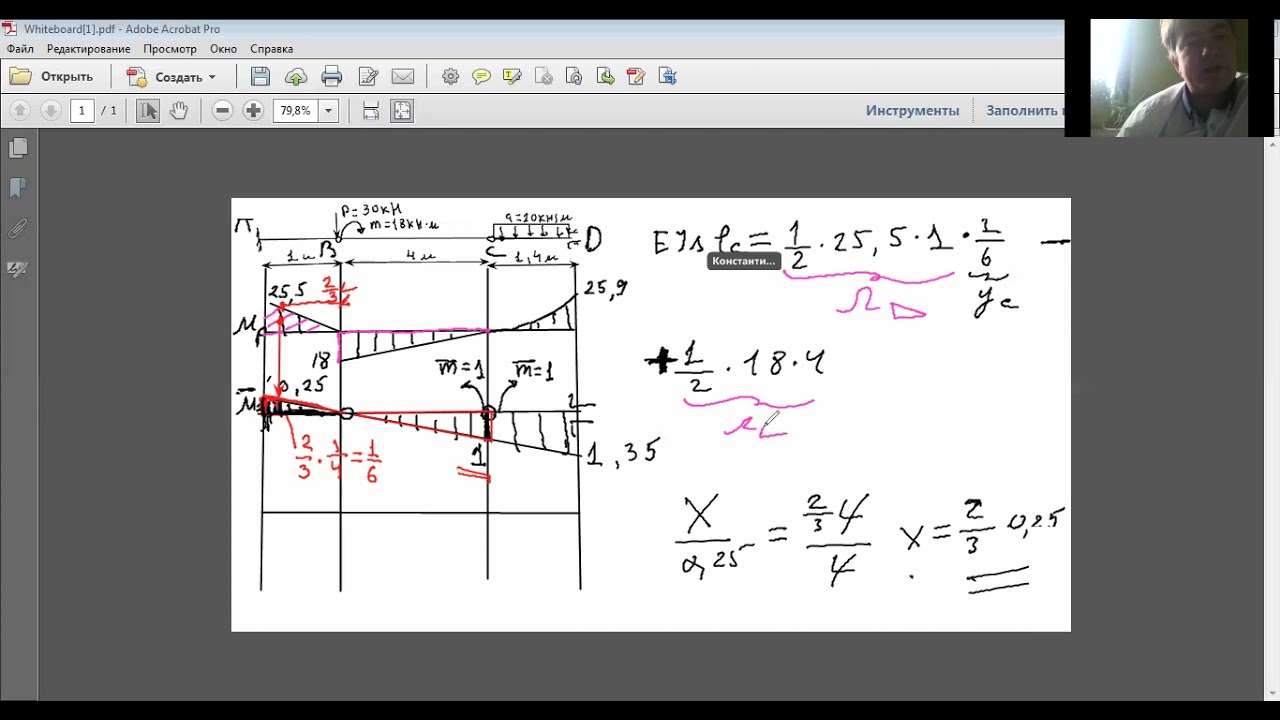Open the page thumbnails sidebar icon
Image resolution: width=1280 pixels, height=720 pixels.
pos(18,149)
